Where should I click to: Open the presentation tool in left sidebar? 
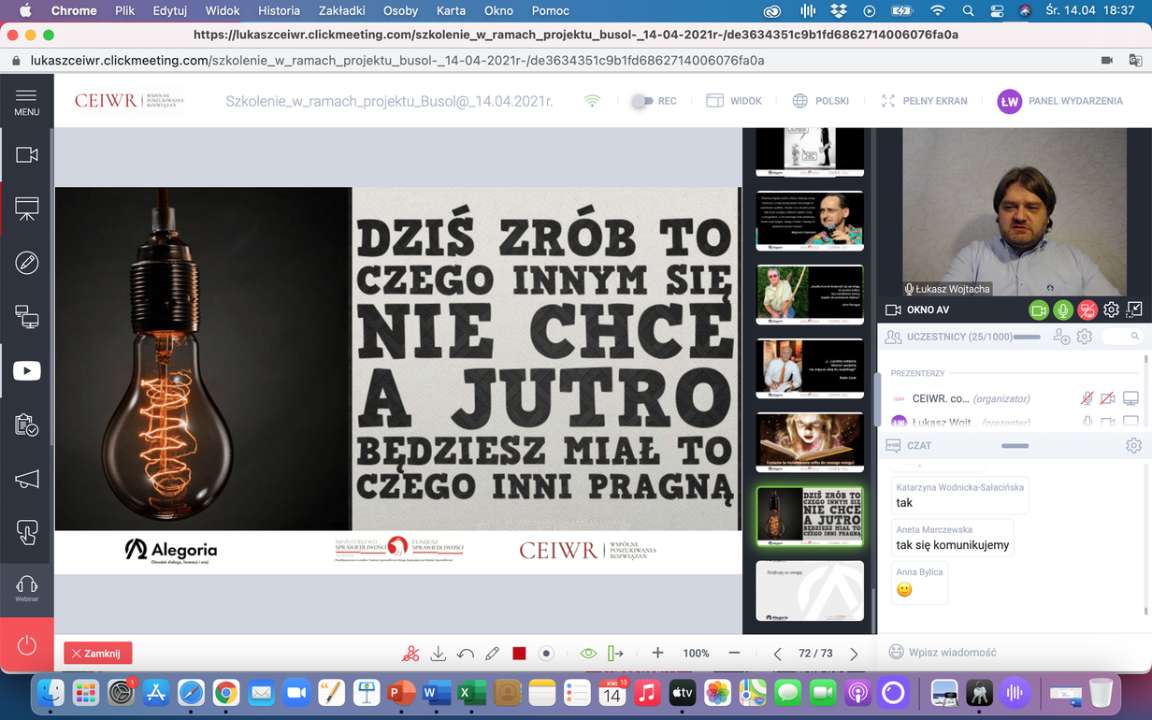tap(27, 208)
